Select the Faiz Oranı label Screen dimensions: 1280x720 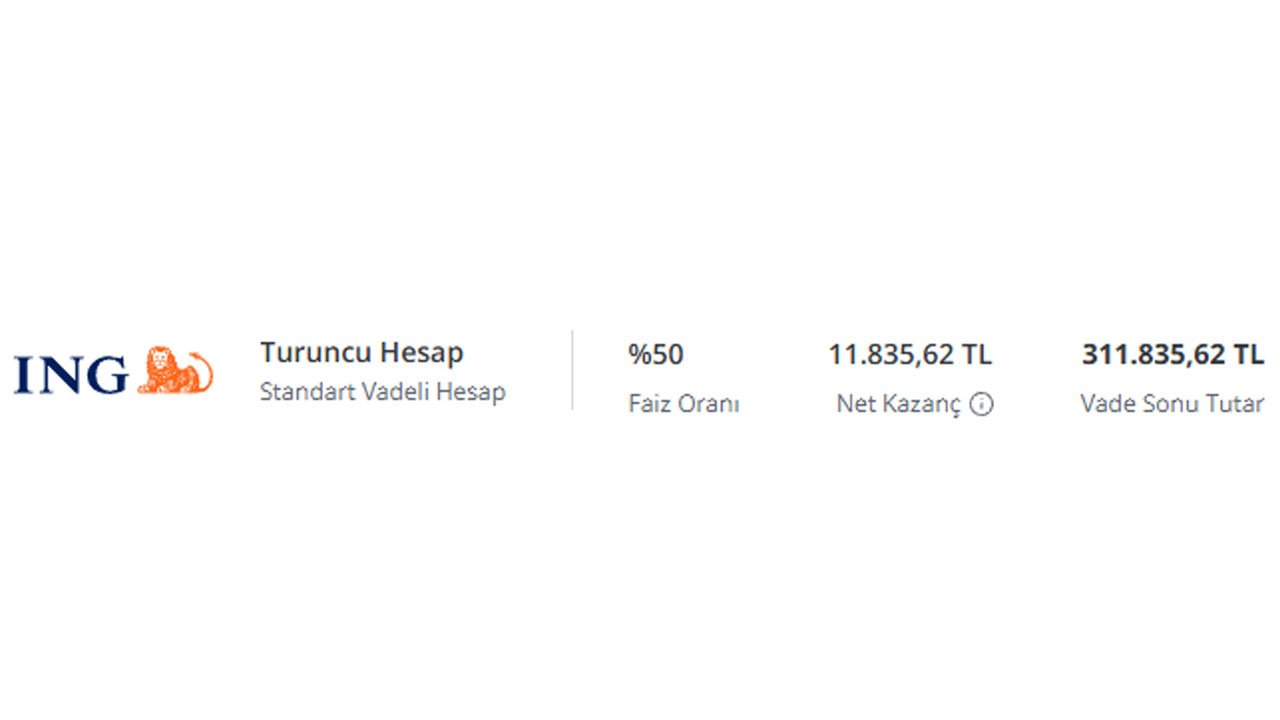point(683,404)
